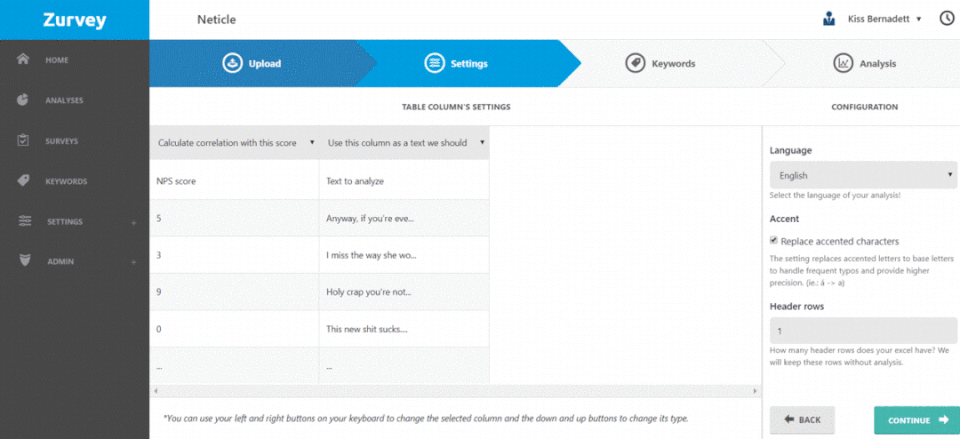This screenshot has width=960, height=439.
Task: Open the Analyses pie chart icon
Action: [x=23, y=100]
